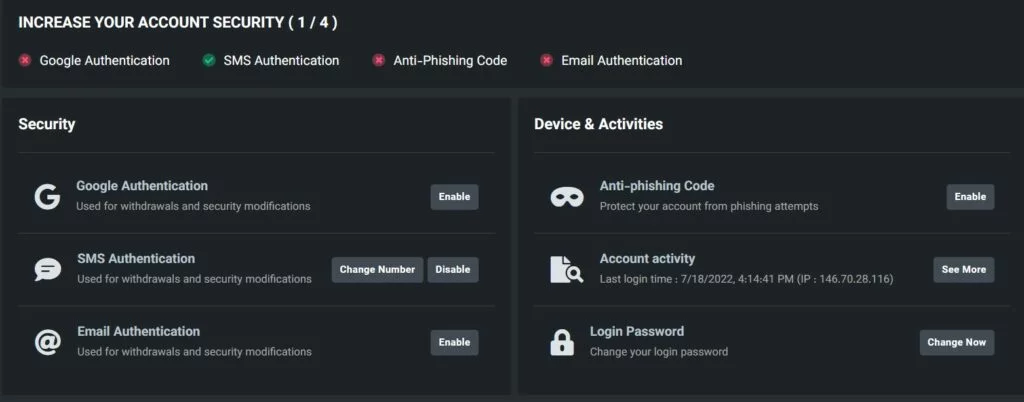Click the last login time text

click(x=745, y=279)
